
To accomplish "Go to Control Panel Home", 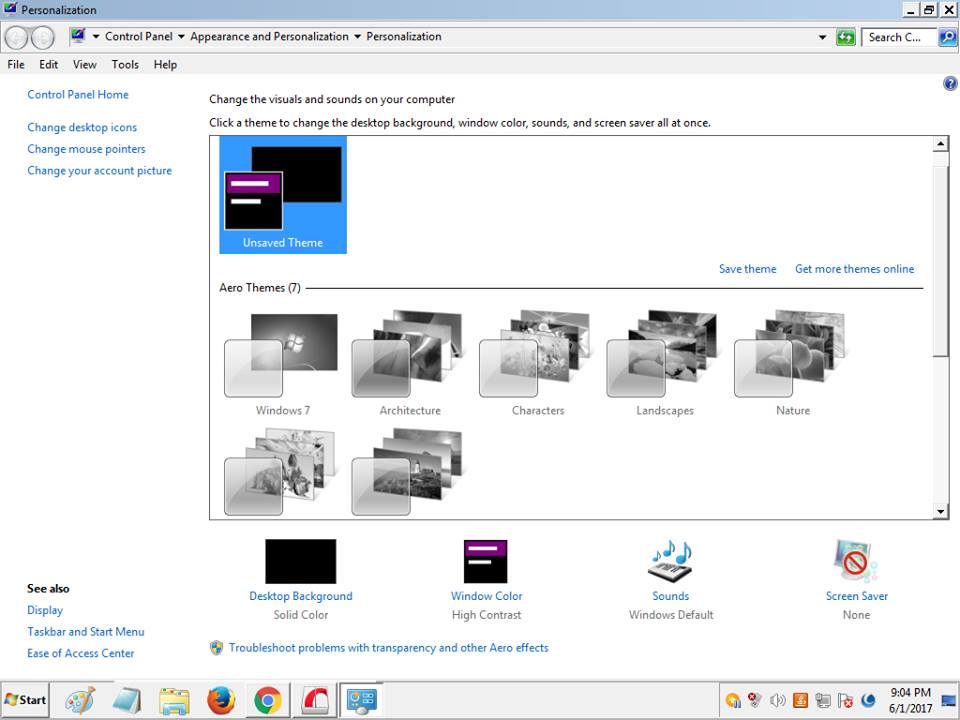I will (78, 94).
